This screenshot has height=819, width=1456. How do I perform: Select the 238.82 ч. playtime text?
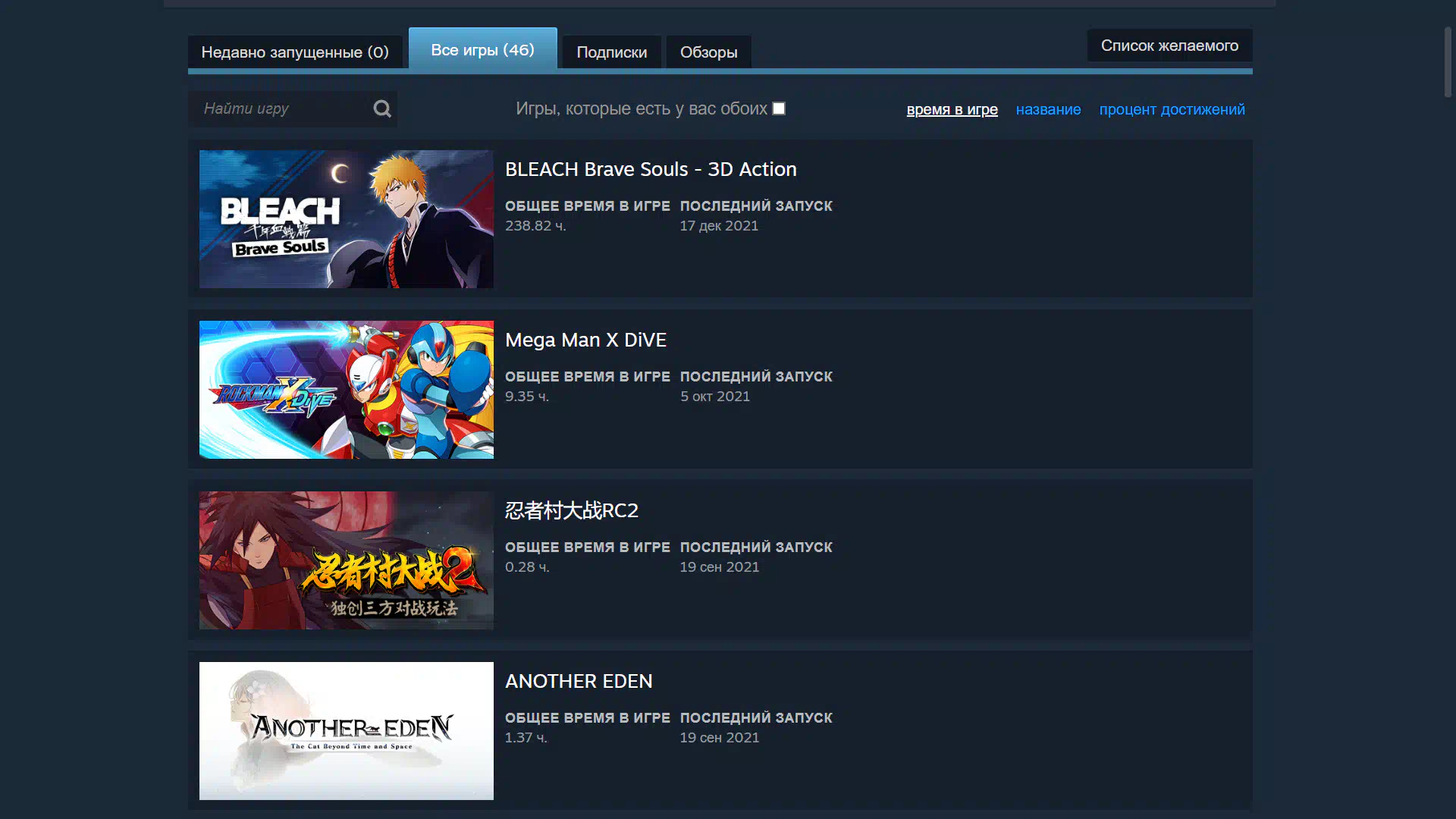(535, 226)
